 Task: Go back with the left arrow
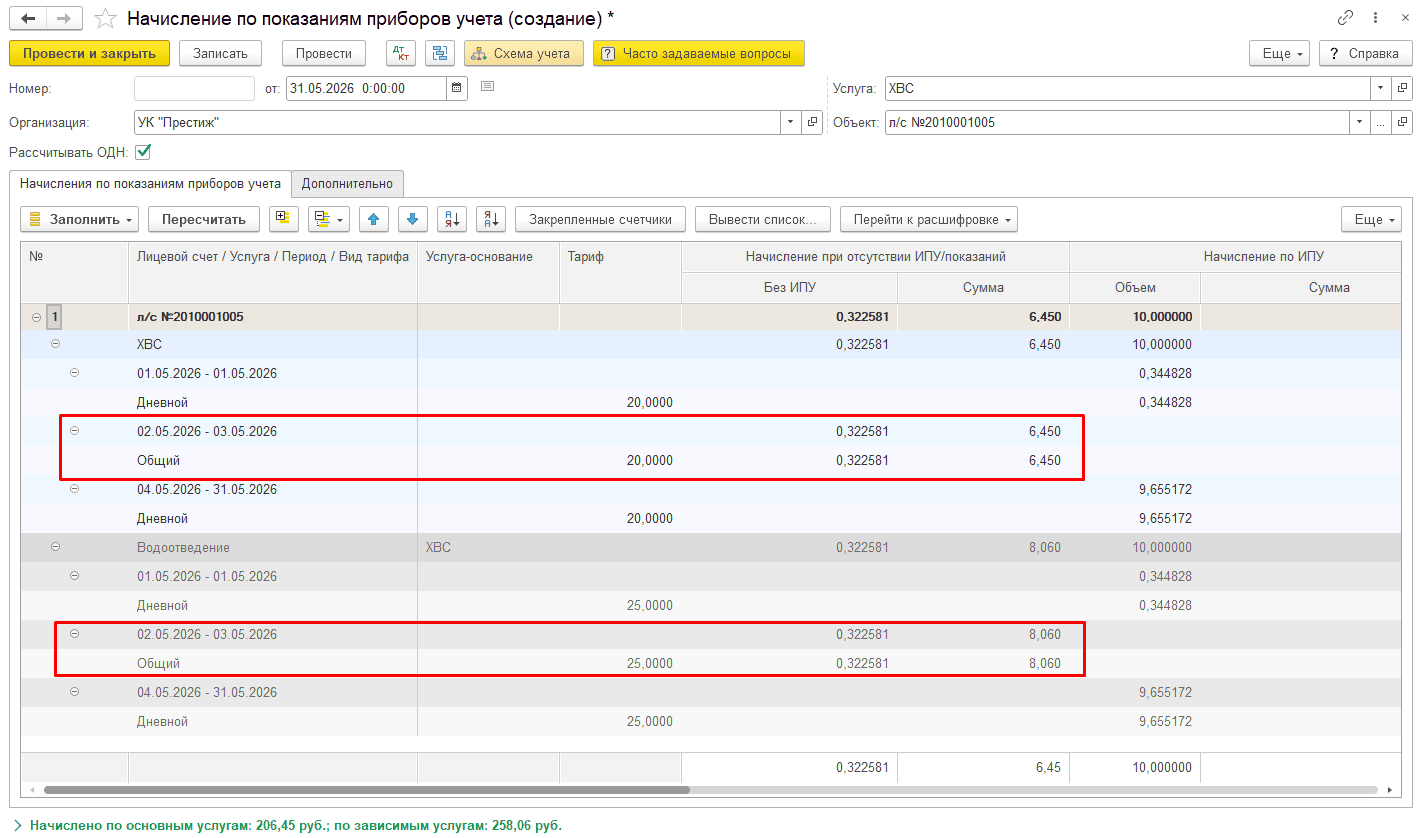pyautogui.click(x=28, y=19)
